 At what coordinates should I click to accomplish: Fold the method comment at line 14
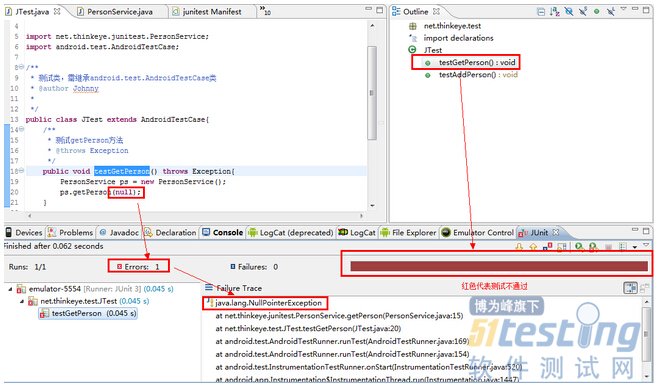(21, 129)
